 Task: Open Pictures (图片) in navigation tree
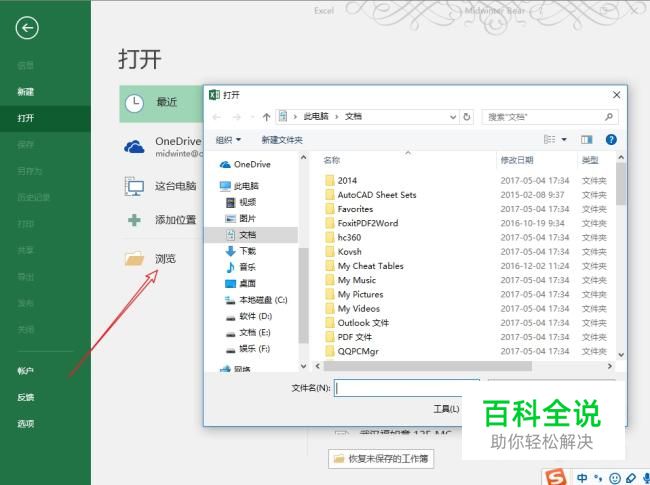(241, 218)
